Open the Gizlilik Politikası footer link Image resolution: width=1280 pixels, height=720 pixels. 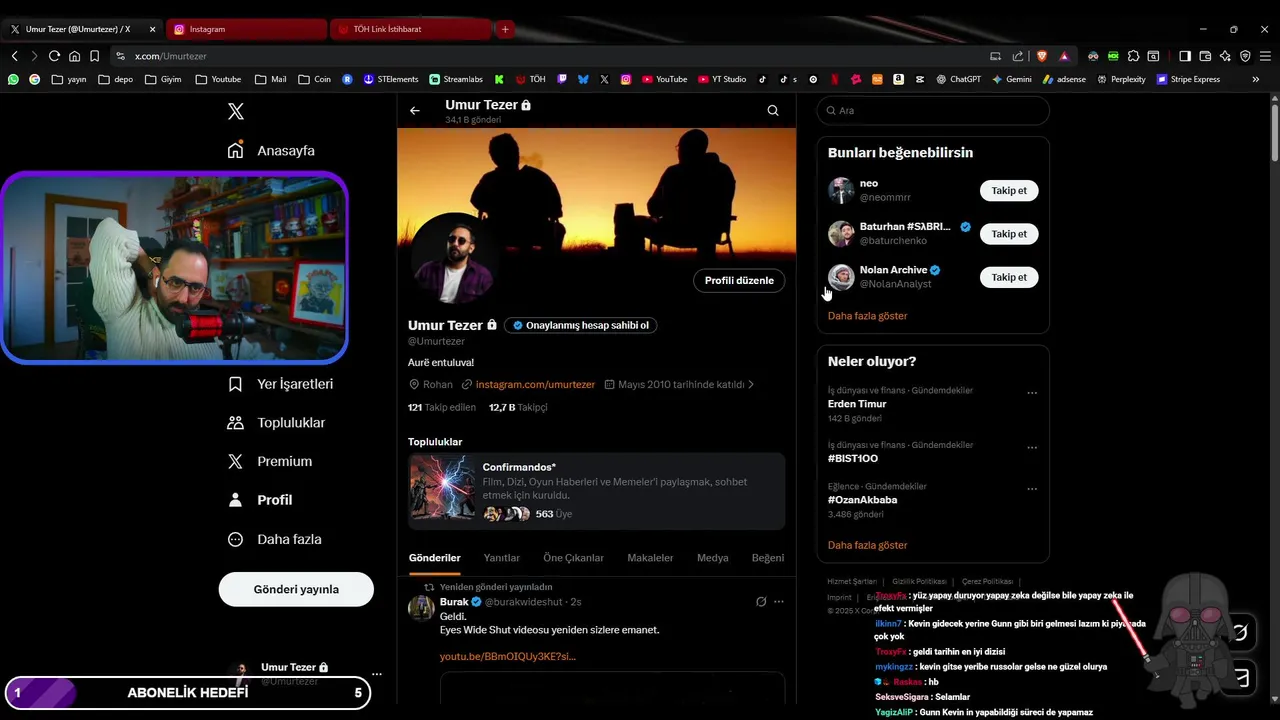[x=919, y=582]
